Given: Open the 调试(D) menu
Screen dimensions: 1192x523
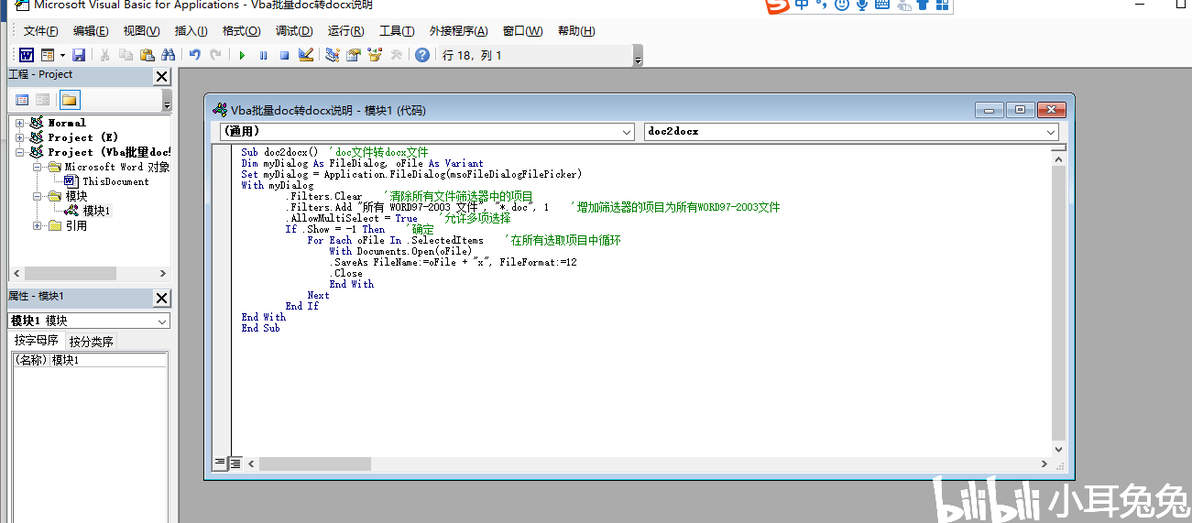Looking at the screenshot, I should (x=294, y=31).
